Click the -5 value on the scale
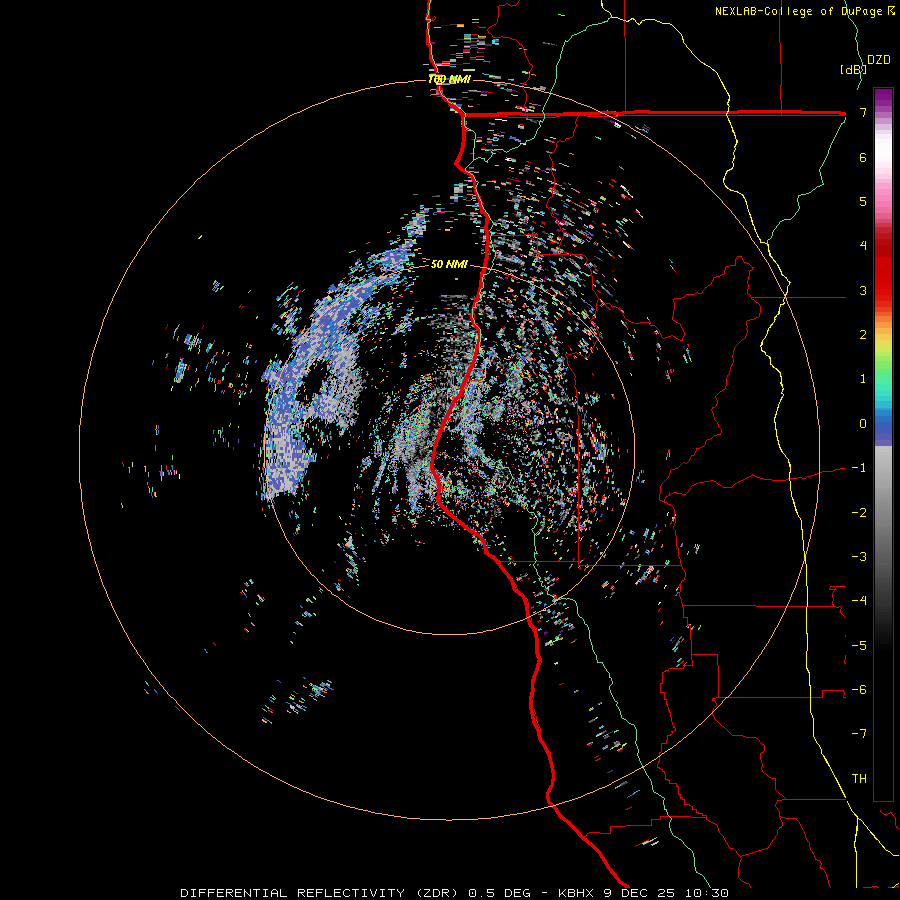The height and width of the screenshot is (900, 900). click(x=859, y=645)
